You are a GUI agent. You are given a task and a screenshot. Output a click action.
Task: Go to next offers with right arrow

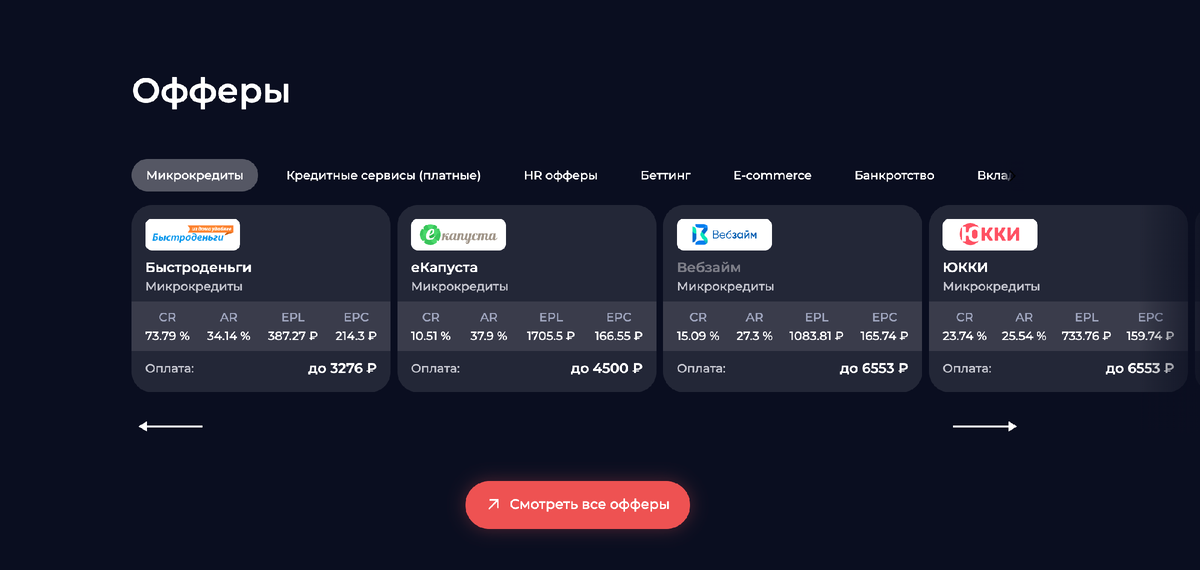pyautogui.click(x=985, y=426)
